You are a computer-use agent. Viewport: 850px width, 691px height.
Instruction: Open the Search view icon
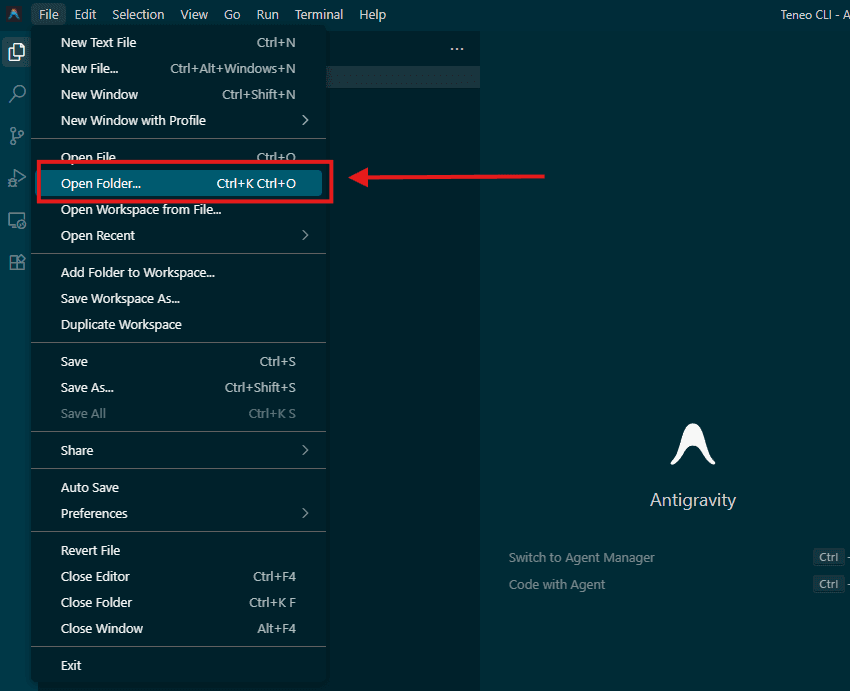[17, 94]
